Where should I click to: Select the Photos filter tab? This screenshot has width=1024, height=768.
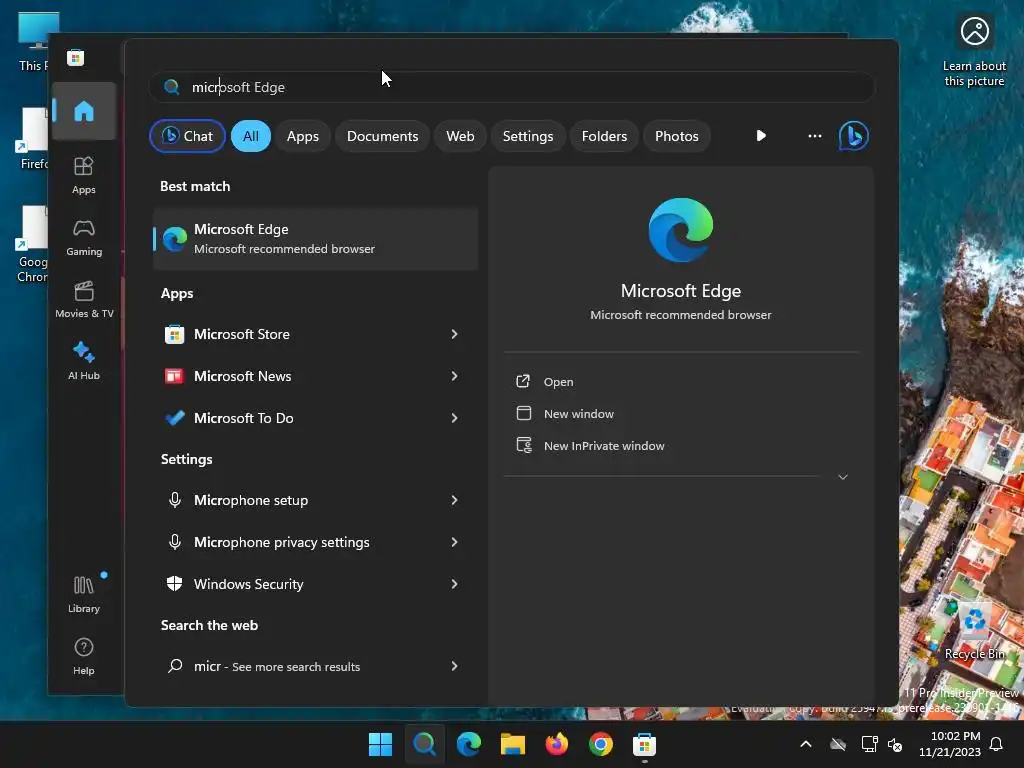677,136
